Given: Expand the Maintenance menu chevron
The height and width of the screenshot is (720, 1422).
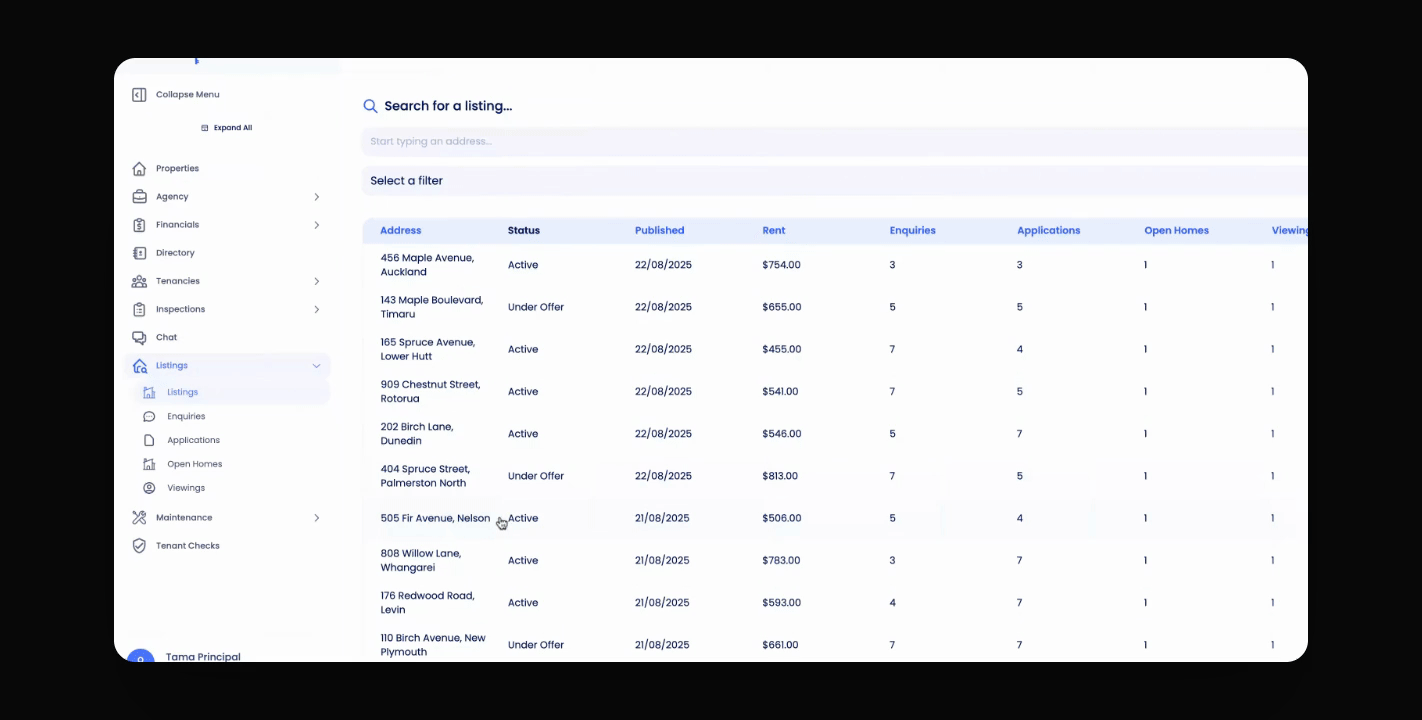Looking at the screenshot, I should click(316, 518).
